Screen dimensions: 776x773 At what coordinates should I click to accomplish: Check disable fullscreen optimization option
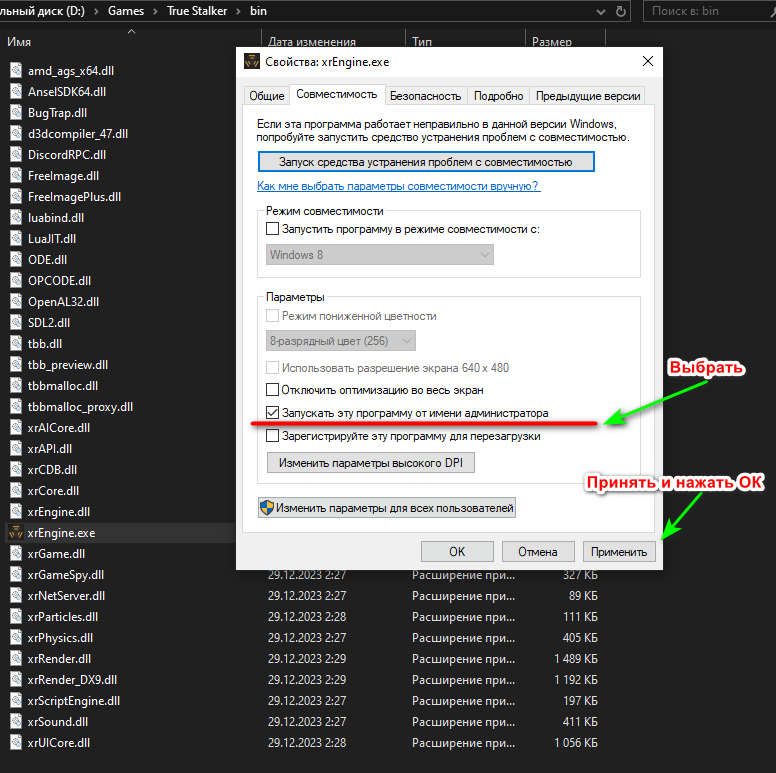coord(272,390)
